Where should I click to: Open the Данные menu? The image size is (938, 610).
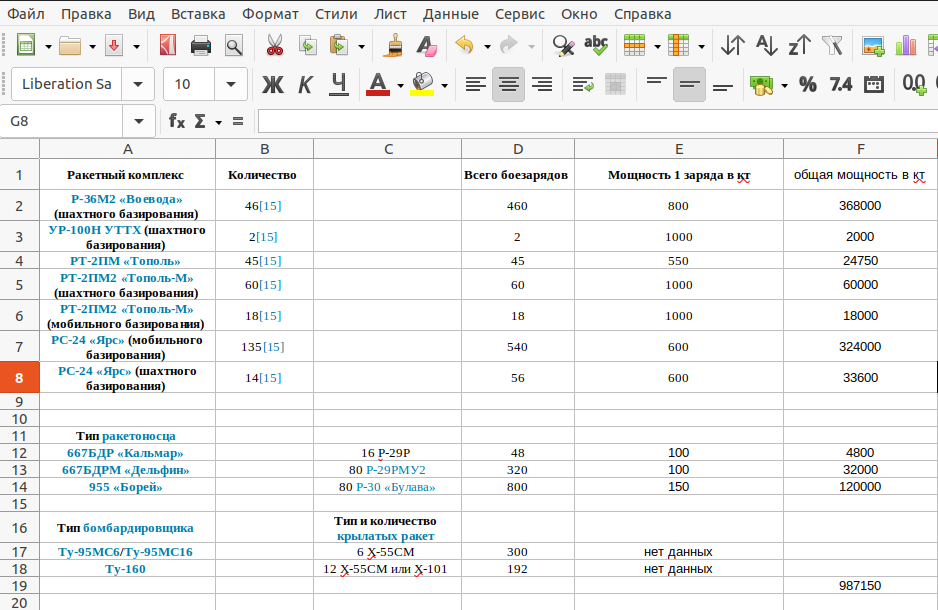(450, 14)
